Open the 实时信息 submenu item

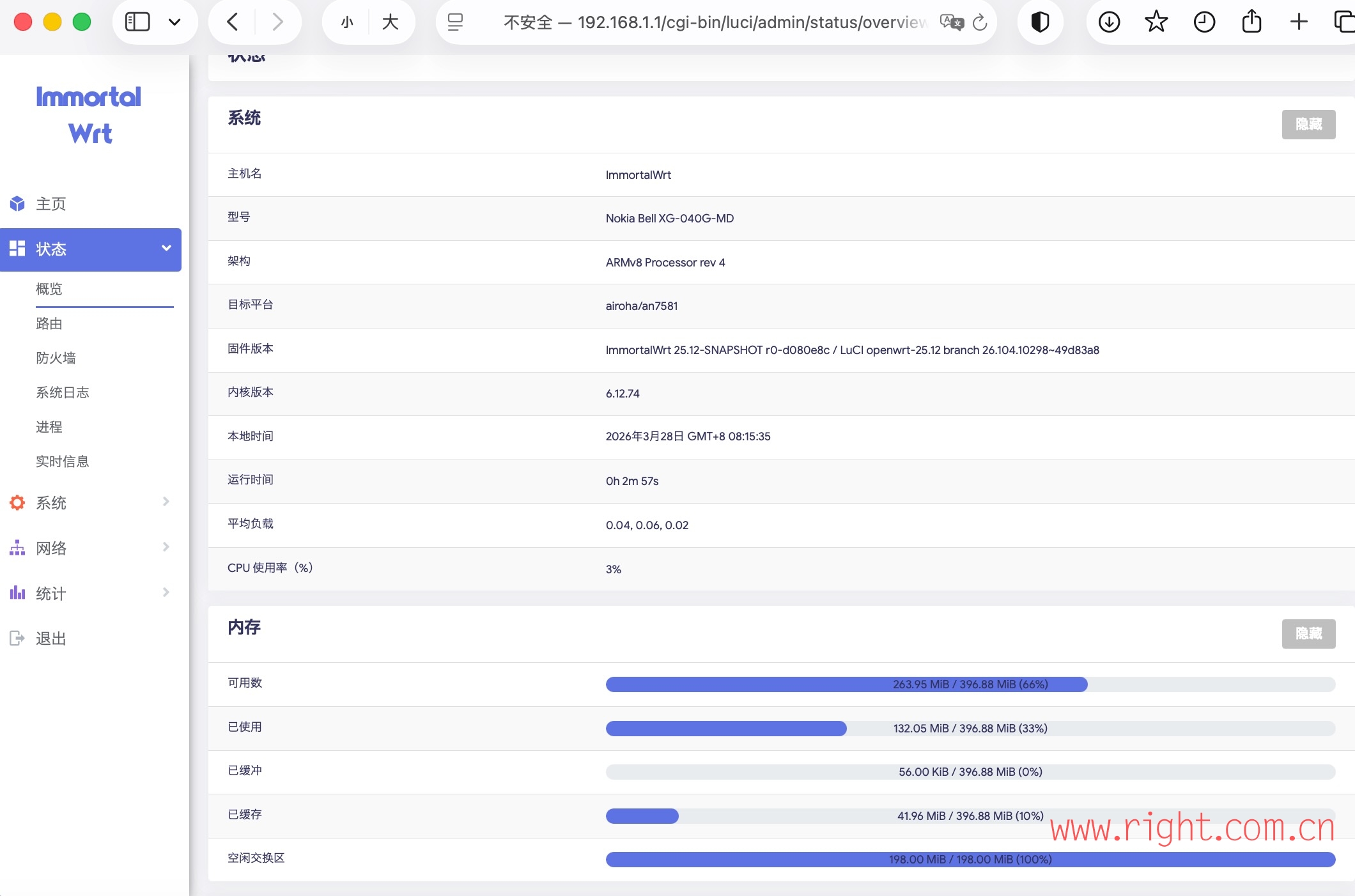click(x=62, y=461)
